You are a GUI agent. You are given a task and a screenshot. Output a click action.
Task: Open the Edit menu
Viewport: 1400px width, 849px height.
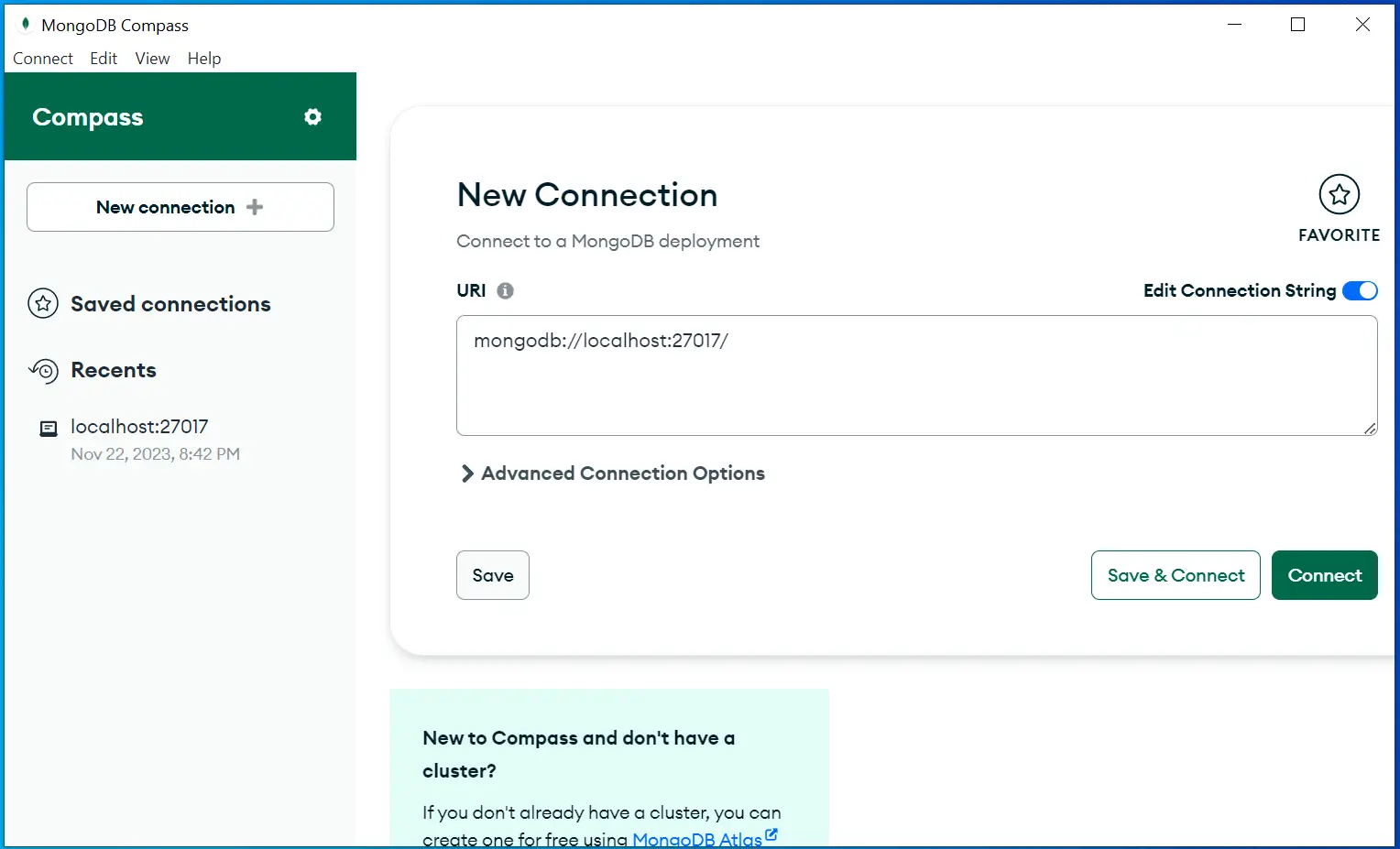(x=104, y=59)
